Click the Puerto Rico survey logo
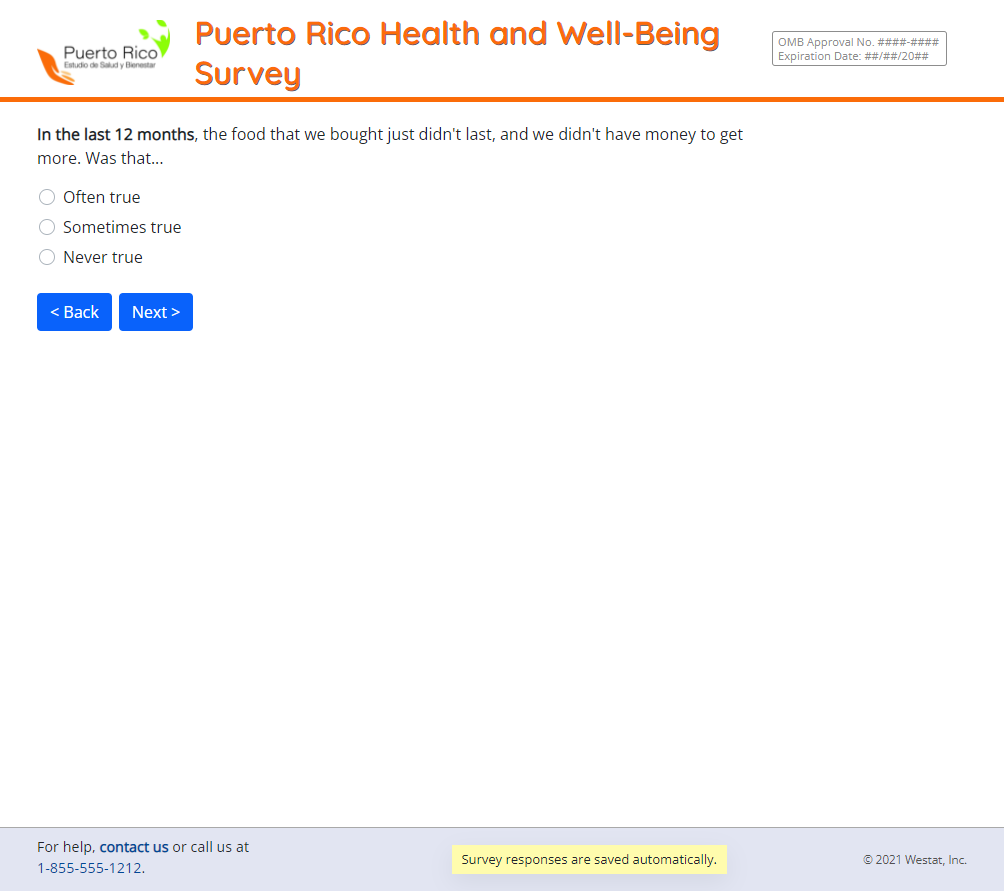This screenshot has height=891, width=1004. tap(104, 52)
